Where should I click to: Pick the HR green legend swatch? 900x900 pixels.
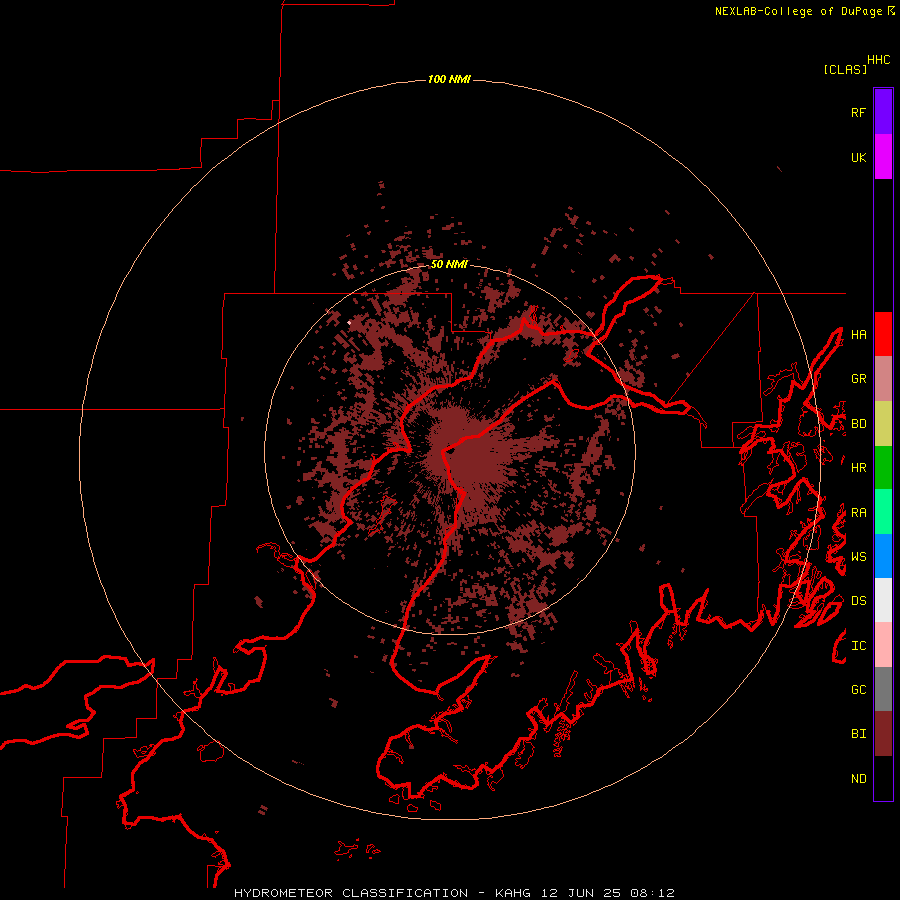pyautogui.click(x=883, y=467)
